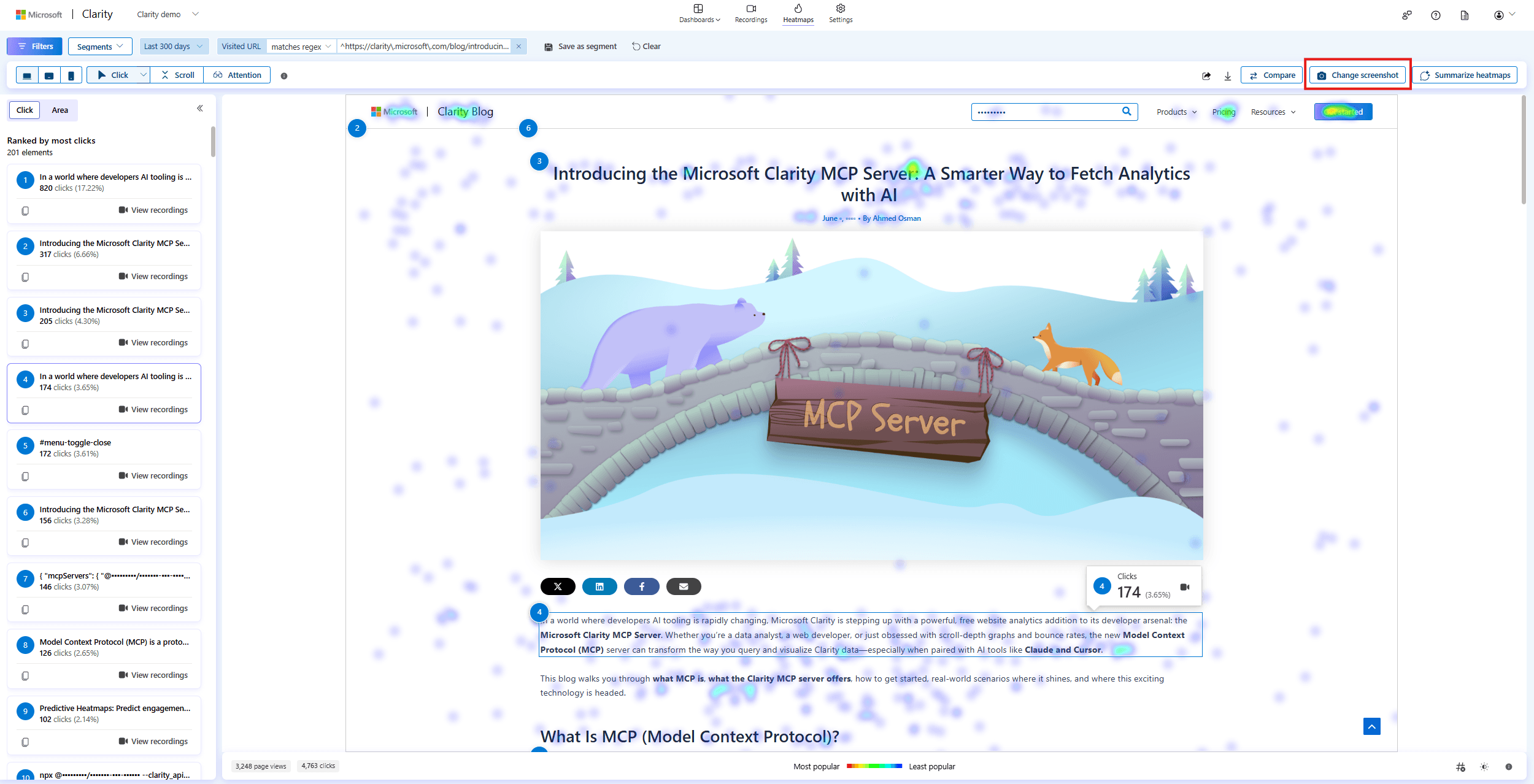Switch to Area view toggle
The image size is (1534, 784).
[60, 110]
